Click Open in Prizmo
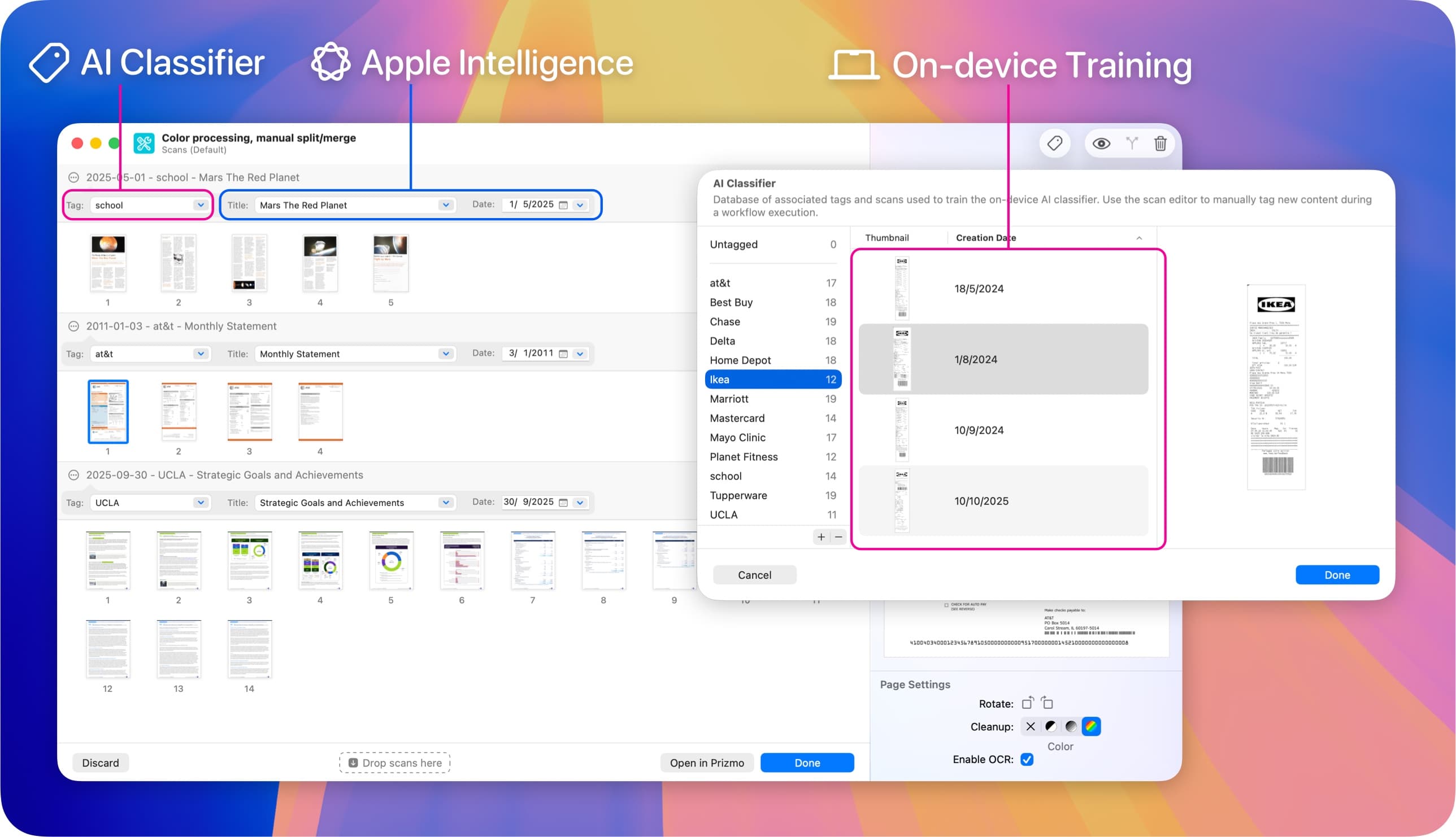Image resolution: width=1456 pixels, height=837 pixels. coord(707,762)
